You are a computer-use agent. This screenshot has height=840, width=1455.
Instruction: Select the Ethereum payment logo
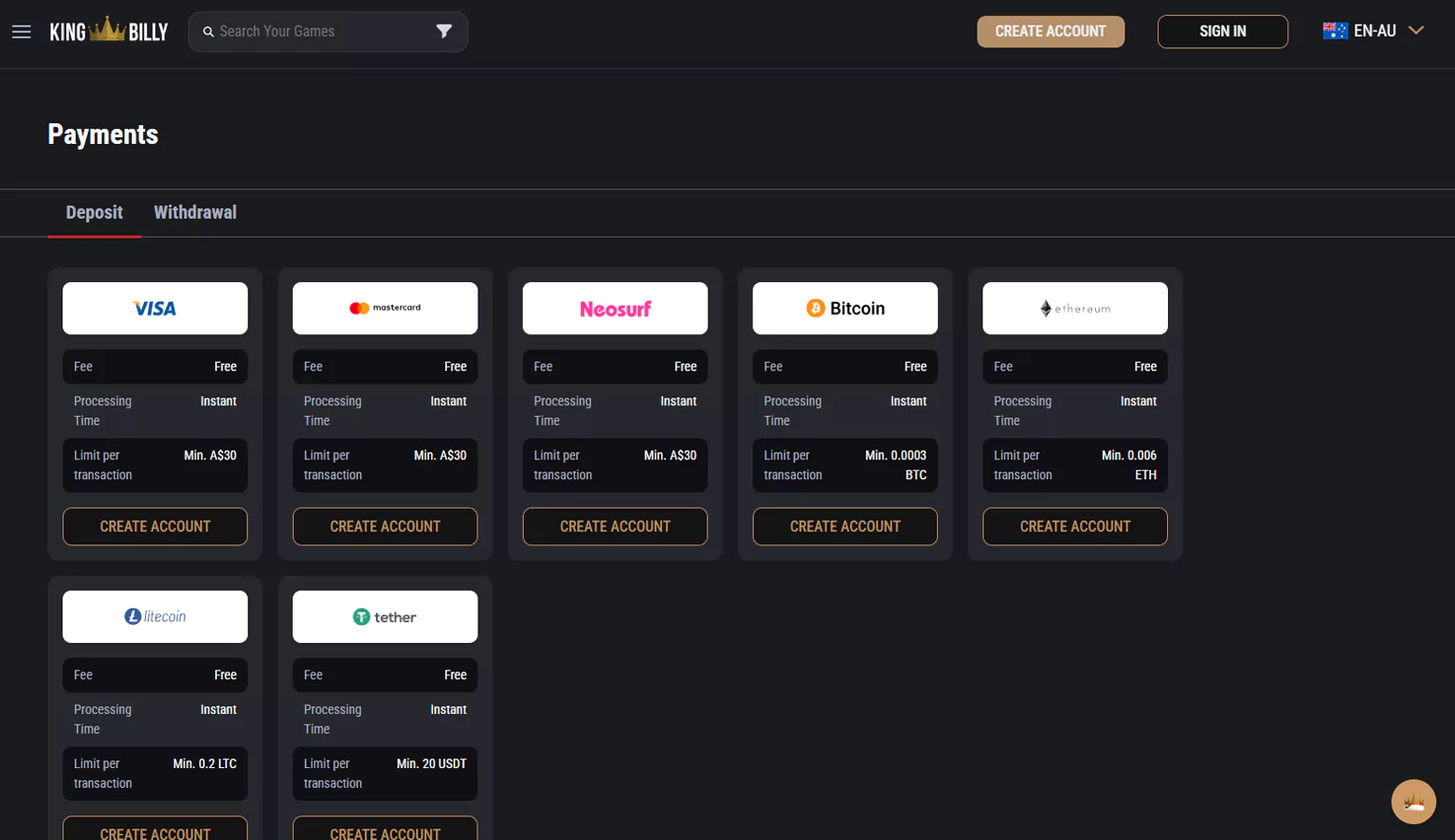click(x=1074, y=308)
